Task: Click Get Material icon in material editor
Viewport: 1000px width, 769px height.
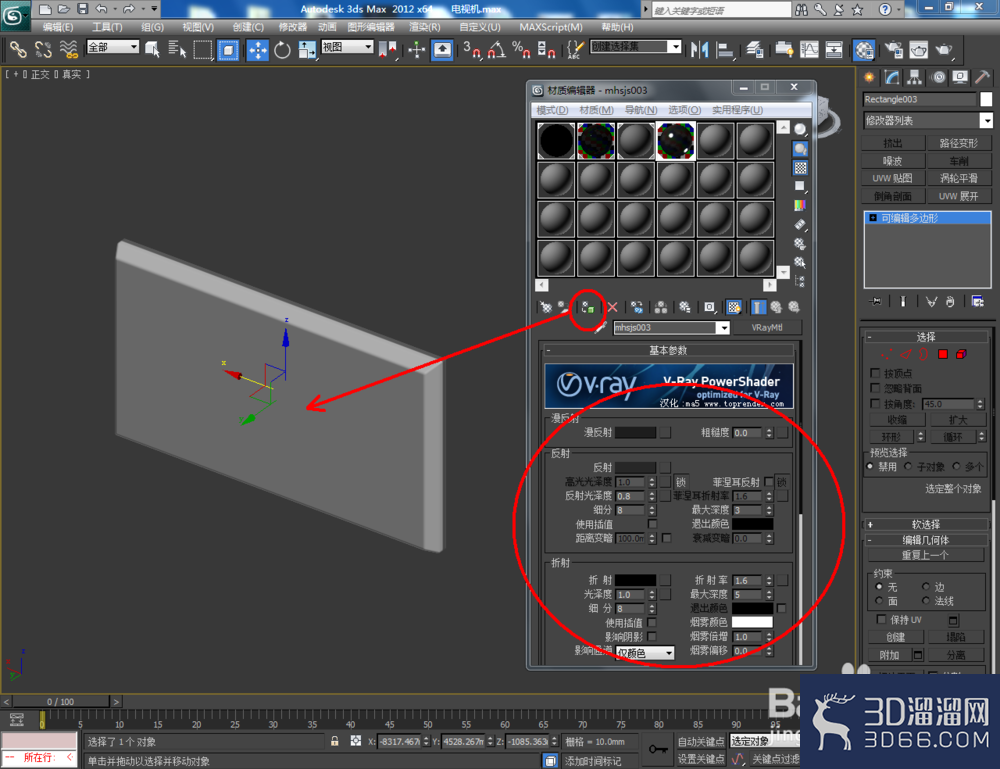Action: (545, 308)
